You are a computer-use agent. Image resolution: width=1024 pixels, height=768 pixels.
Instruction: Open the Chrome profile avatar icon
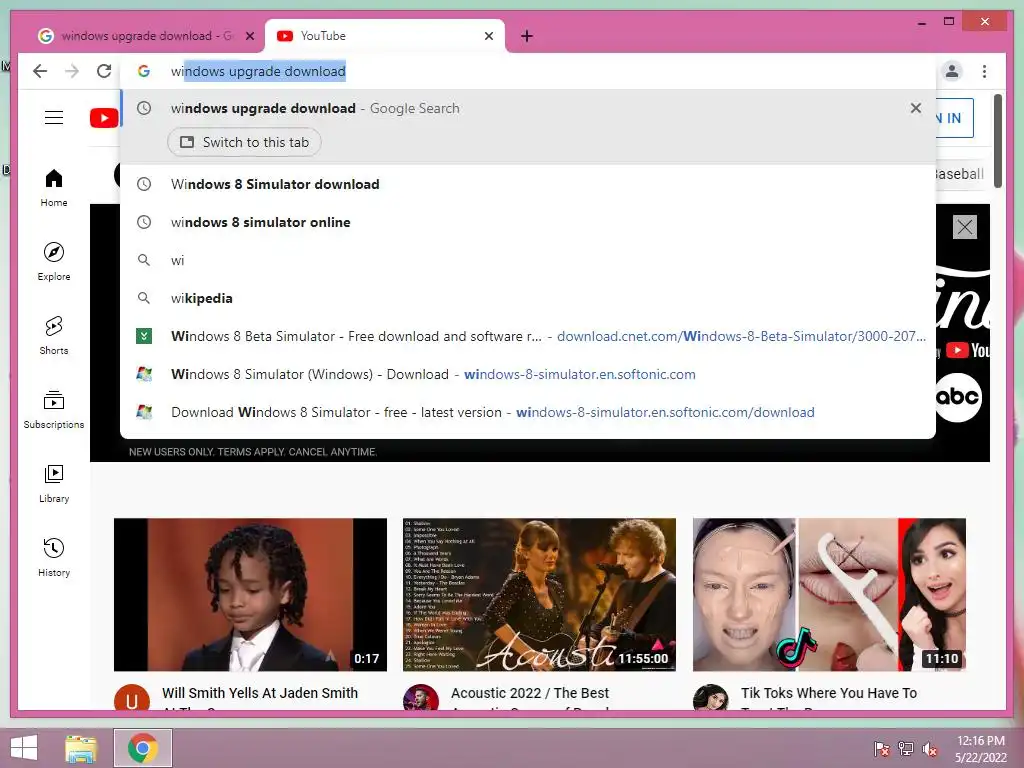(x=952, y=71)
